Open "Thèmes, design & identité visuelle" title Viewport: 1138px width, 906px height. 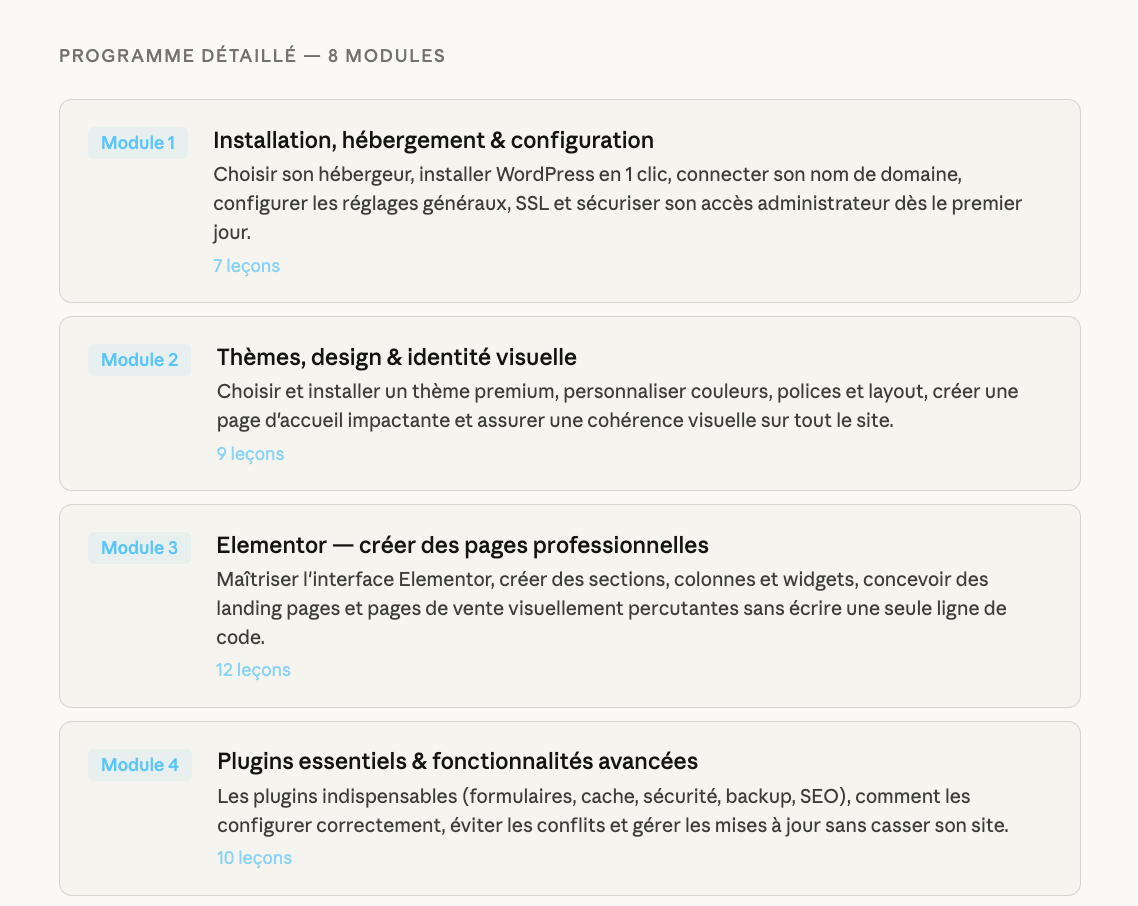click(x=396, y=357)
